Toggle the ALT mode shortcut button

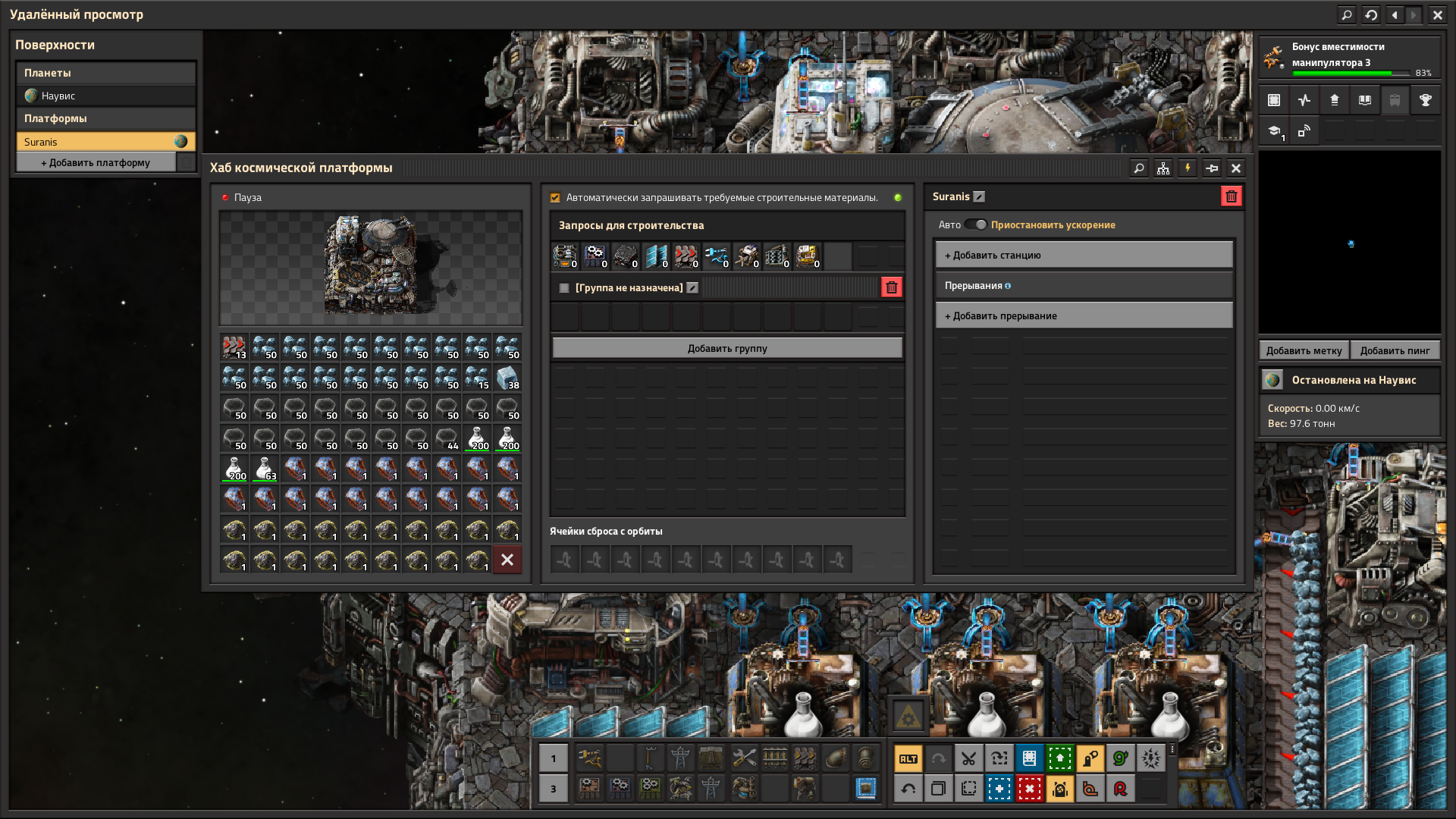pos(908,758)
